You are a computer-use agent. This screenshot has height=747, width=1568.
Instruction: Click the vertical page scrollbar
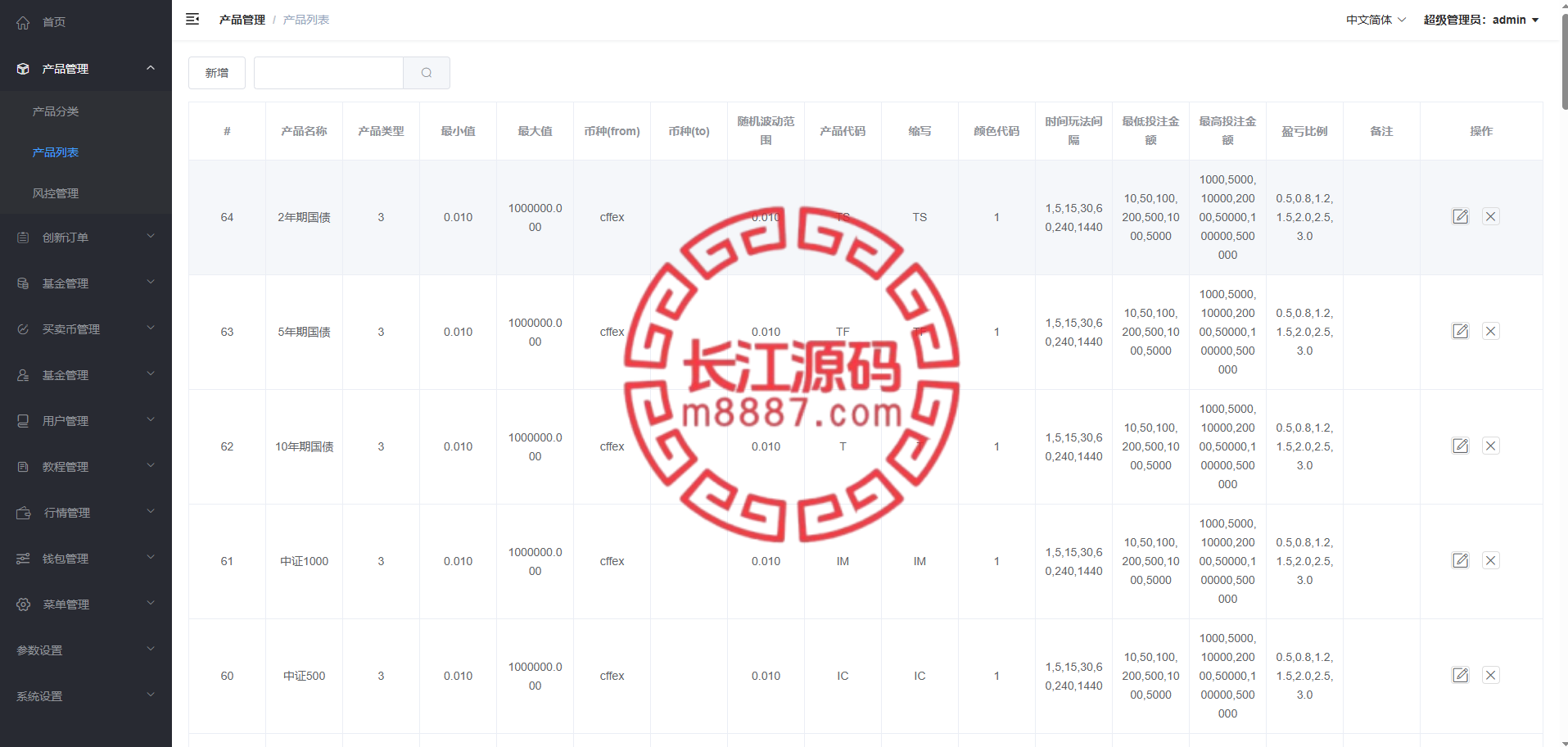(x=1564, y=61)
